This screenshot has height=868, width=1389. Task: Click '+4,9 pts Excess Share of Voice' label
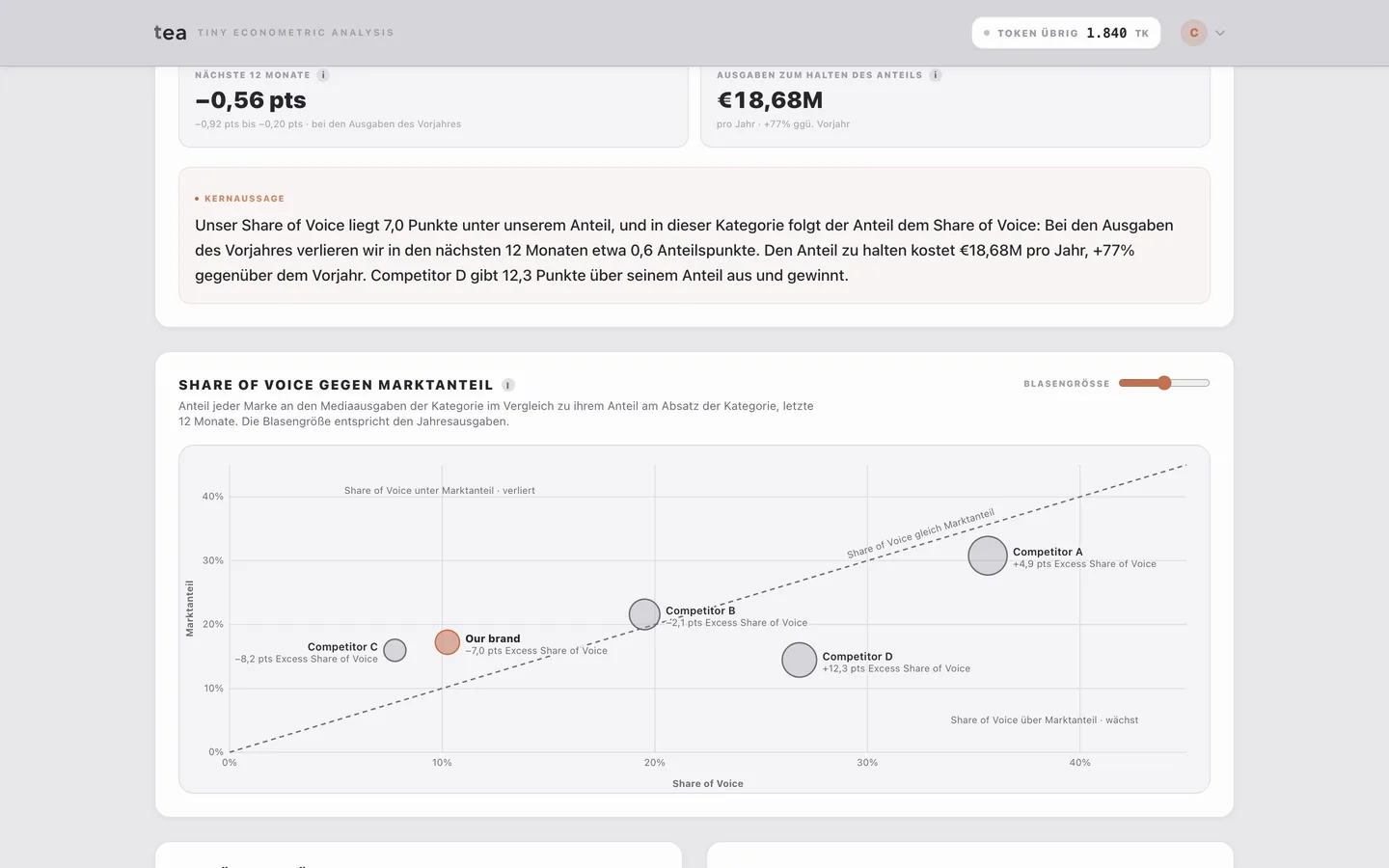coord(1084,564)
